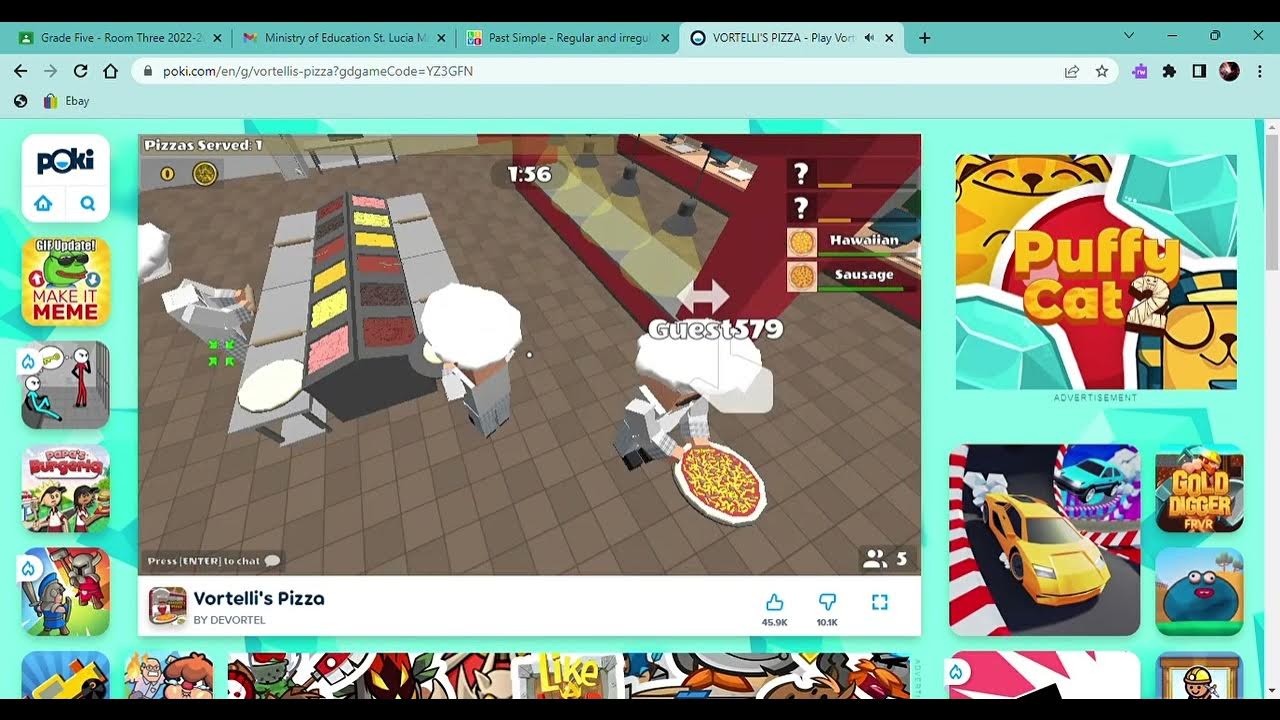
Task: Open chat via Press ENTER to chat
Action: (x=214, y=561)
